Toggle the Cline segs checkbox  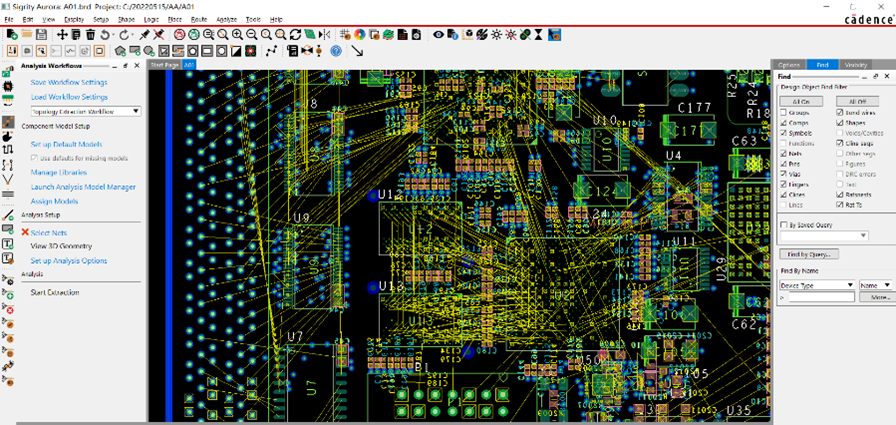point(839,143)
